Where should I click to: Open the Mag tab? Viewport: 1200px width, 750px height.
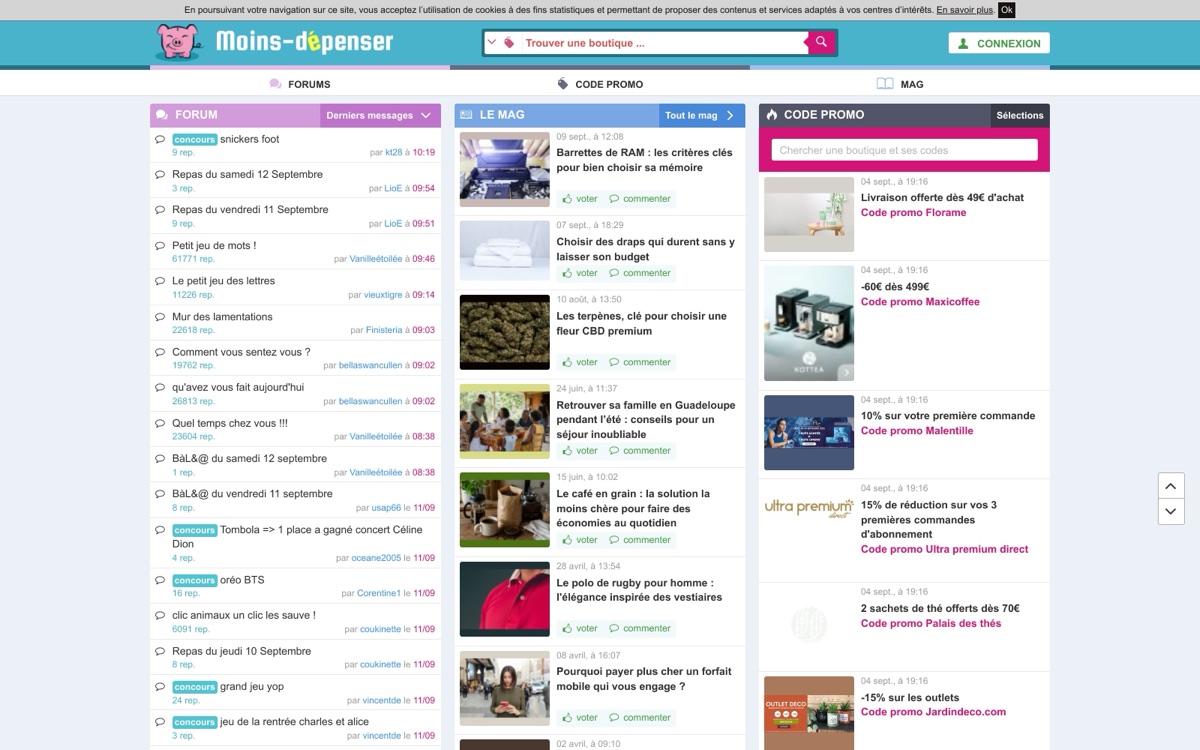[x=900, y=84]
